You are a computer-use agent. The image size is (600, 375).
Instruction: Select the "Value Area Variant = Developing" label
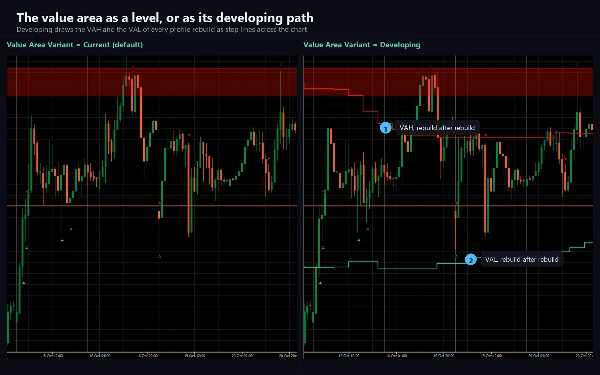click(x=362, y=45)
